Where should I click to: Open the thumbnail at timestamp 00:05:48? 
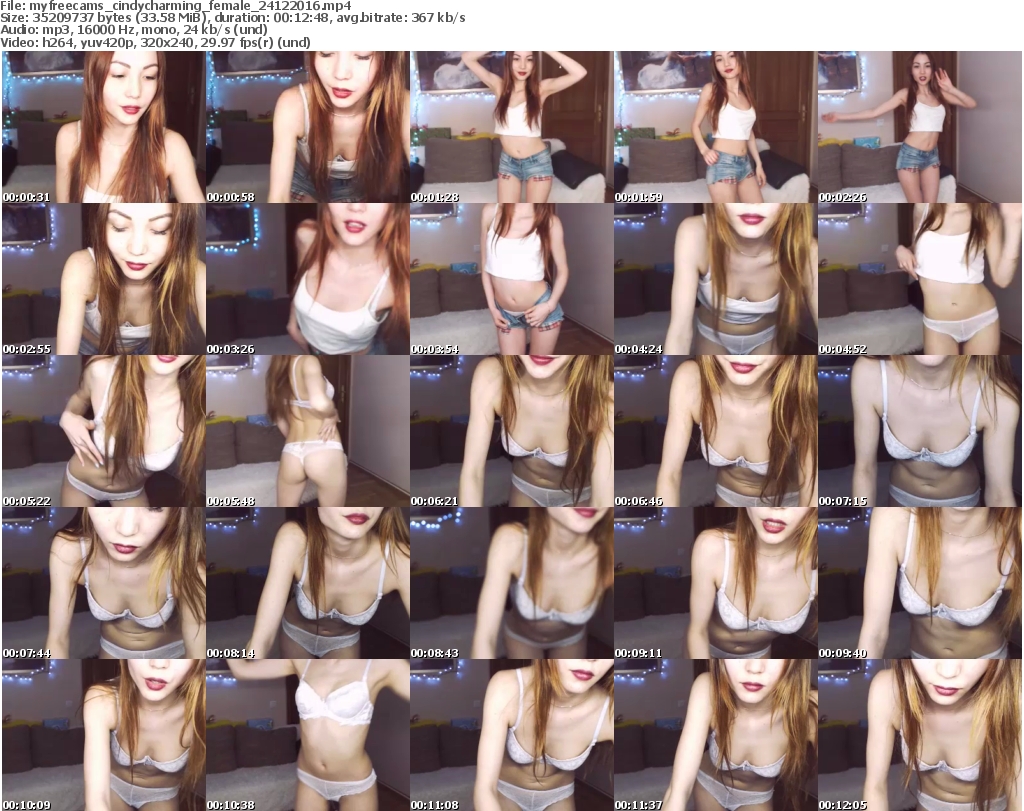(308, 431)
